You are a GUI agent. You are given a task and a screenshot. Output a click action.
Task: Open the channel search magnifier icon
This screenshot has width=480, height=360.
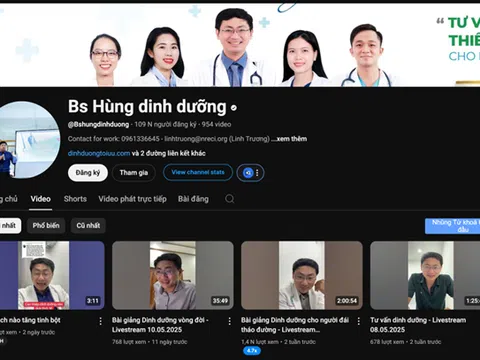click(229, 199)
